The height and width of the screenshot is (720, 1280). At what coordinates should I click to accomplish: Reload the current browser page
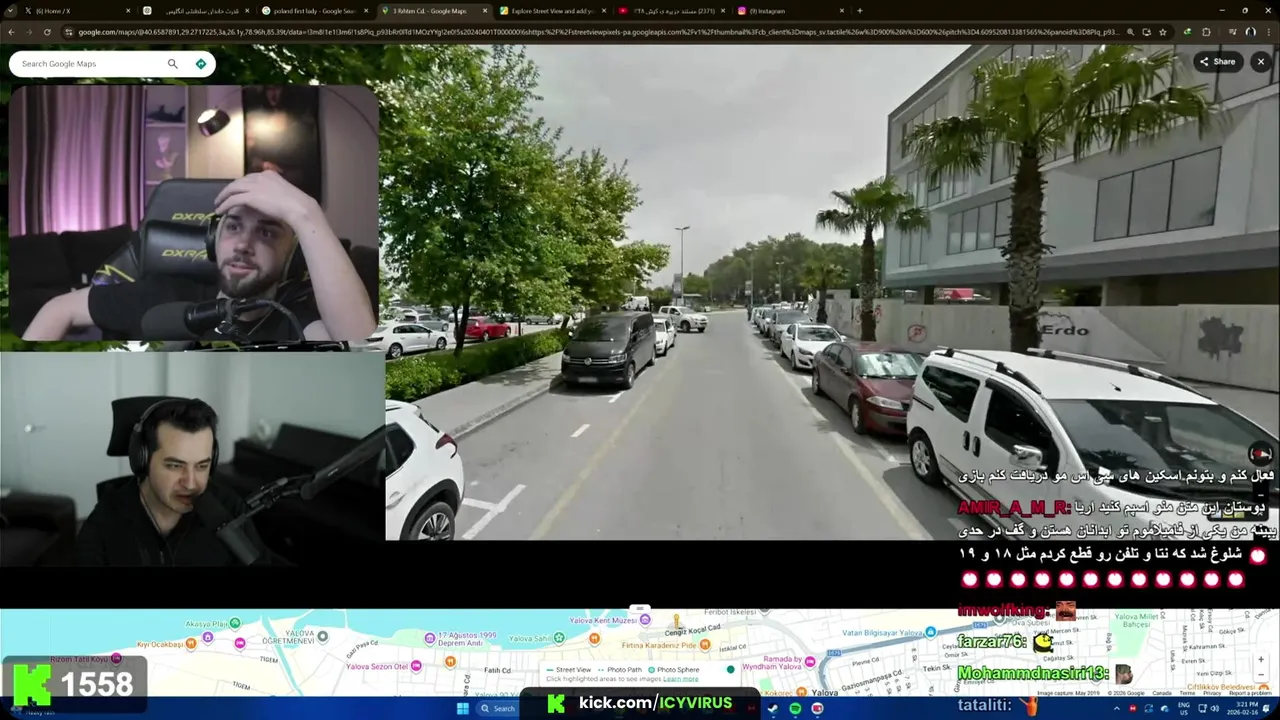pyautogui.click(x=47, y=32)
